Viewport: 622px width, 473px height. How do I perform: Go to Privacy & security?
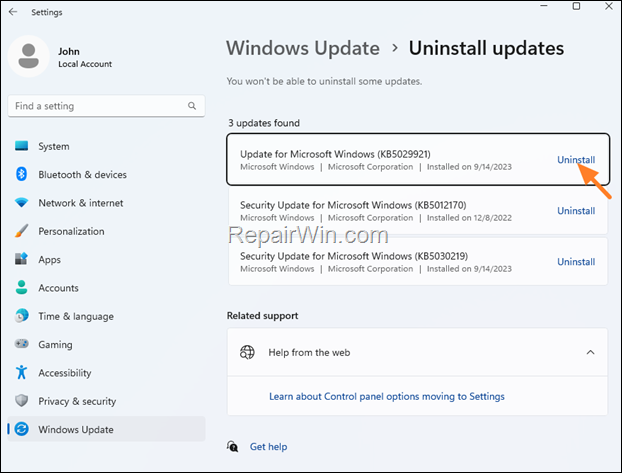106,401
